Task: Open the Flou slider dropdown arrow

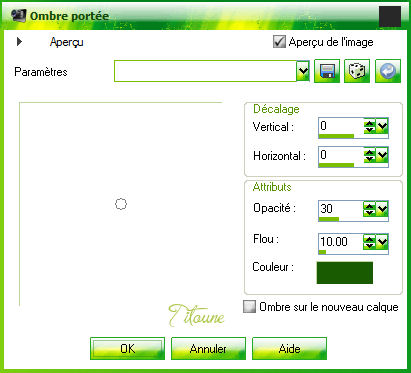Action: [x=382, y=242]
